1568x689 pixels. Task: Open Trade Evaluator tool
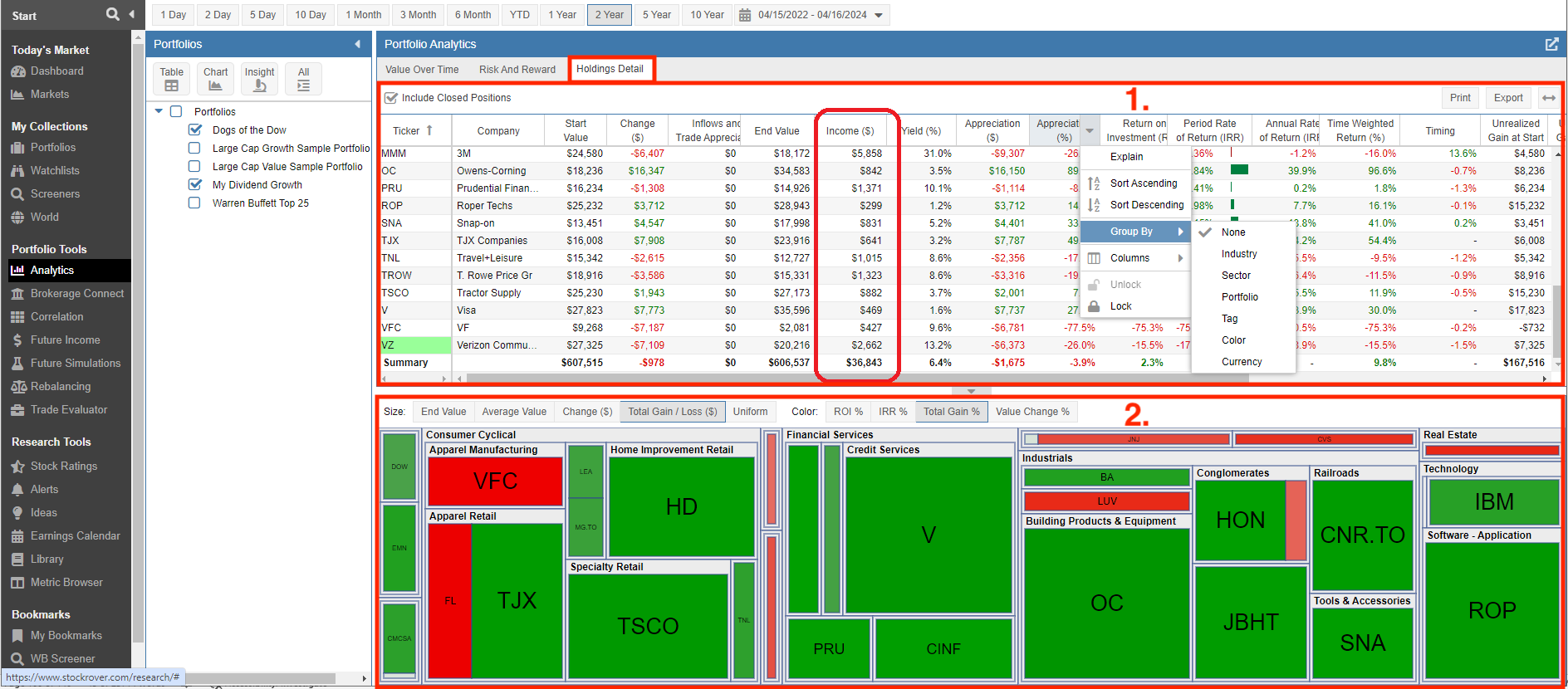[x=69, y=410]
